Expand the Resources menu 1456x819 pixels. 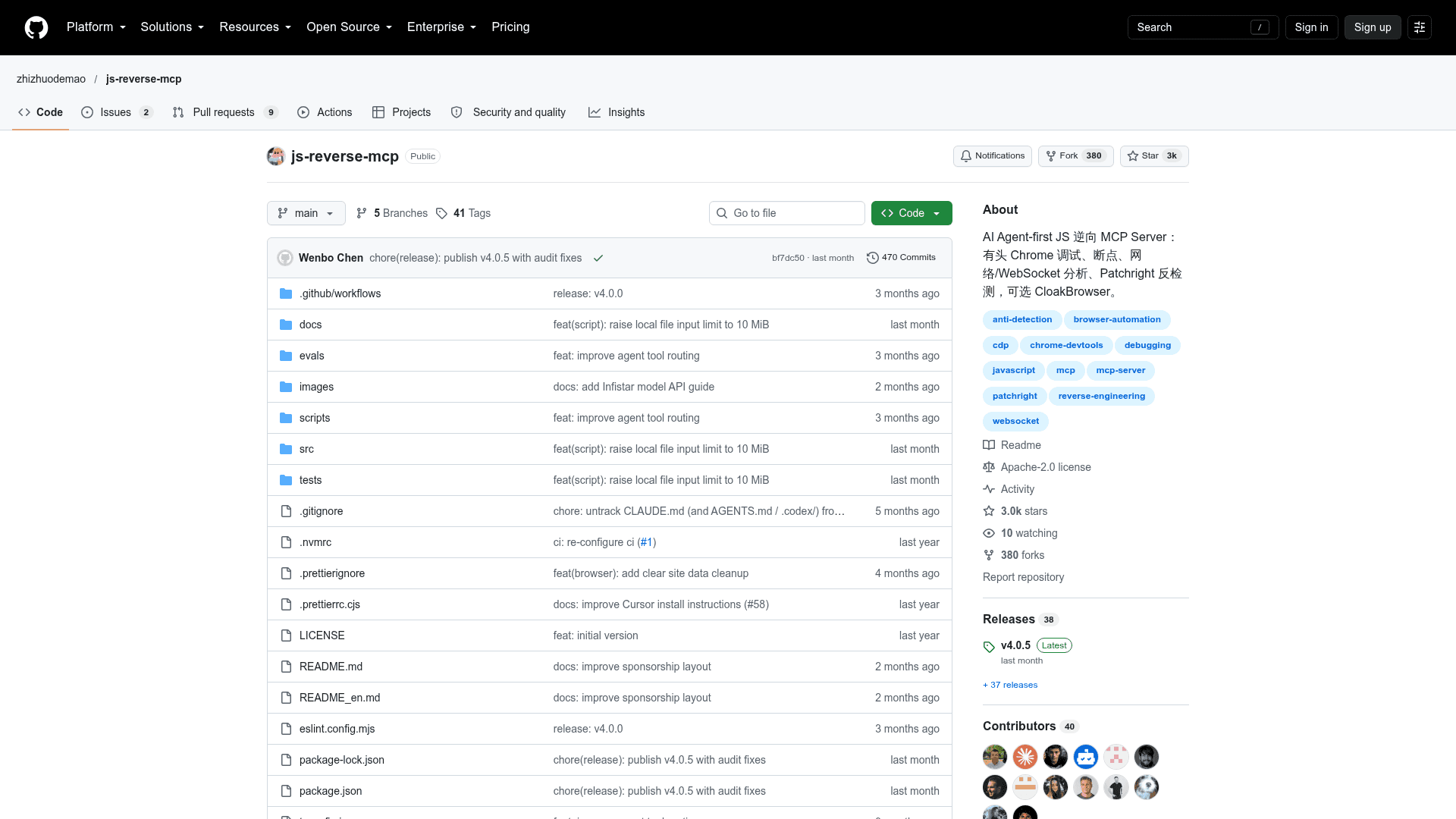pos(255,27)
